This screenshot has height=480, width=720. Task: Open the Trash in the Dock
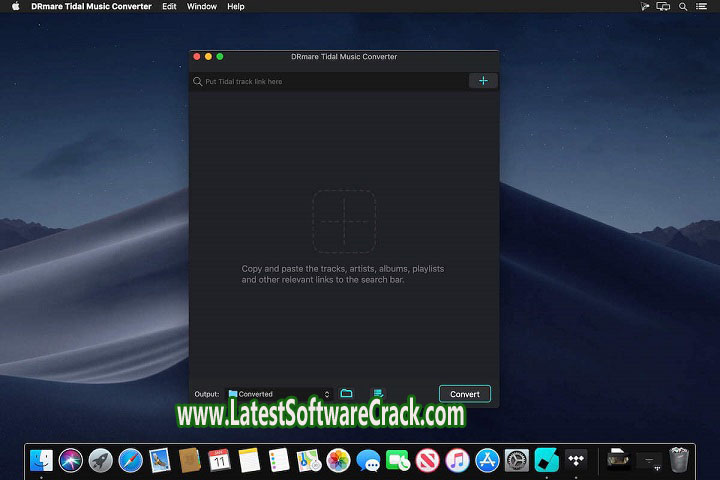[679, 461]
